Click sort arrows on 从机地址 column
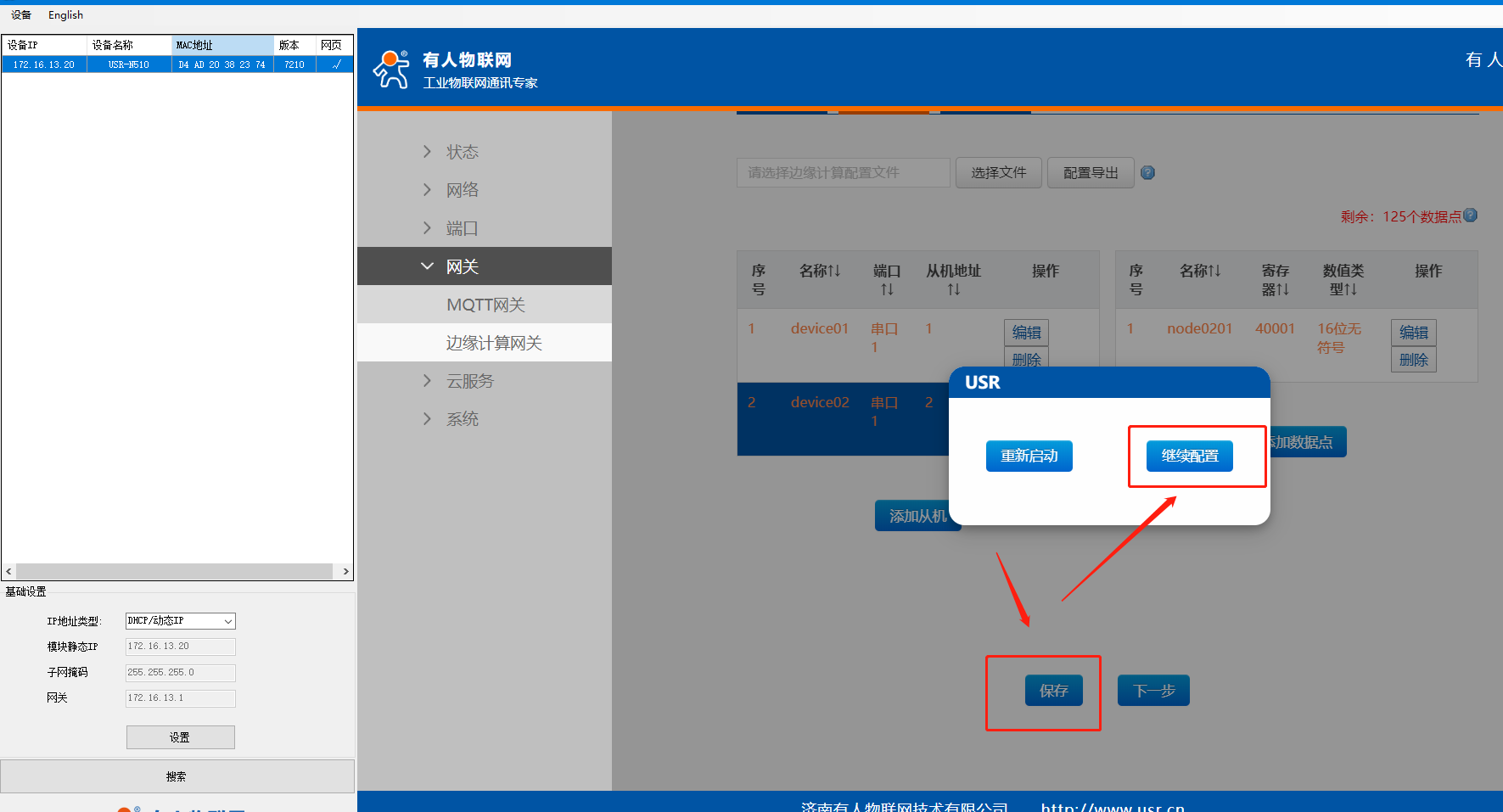 click(954, 289)
